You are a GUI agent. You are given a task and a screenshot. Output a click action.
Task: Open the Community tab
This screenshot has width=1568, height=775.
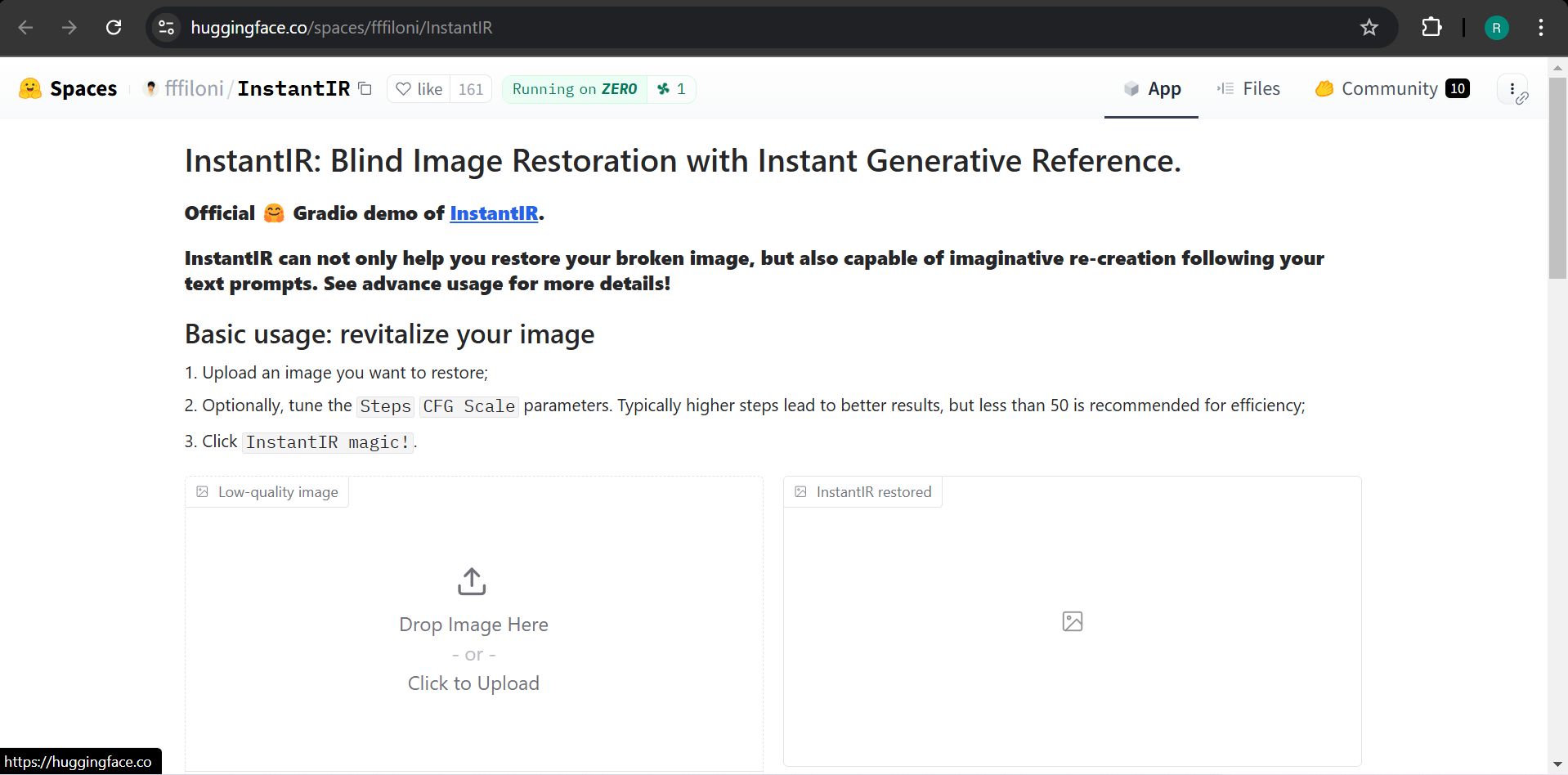coord(1392,88)
